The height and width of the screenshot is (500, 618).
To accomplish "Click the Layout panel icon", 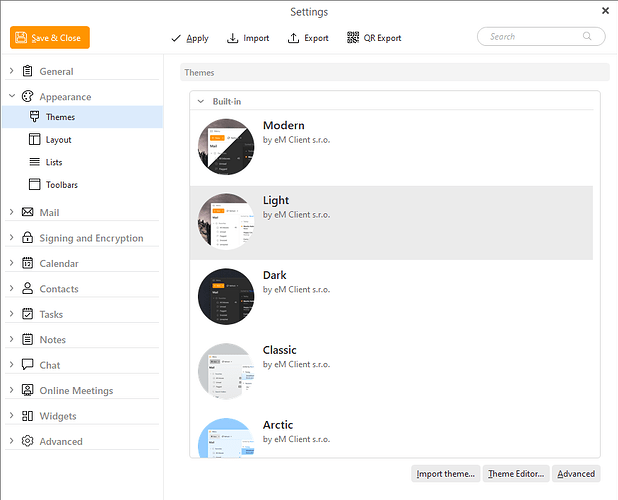I will click(x=35, y=139).
